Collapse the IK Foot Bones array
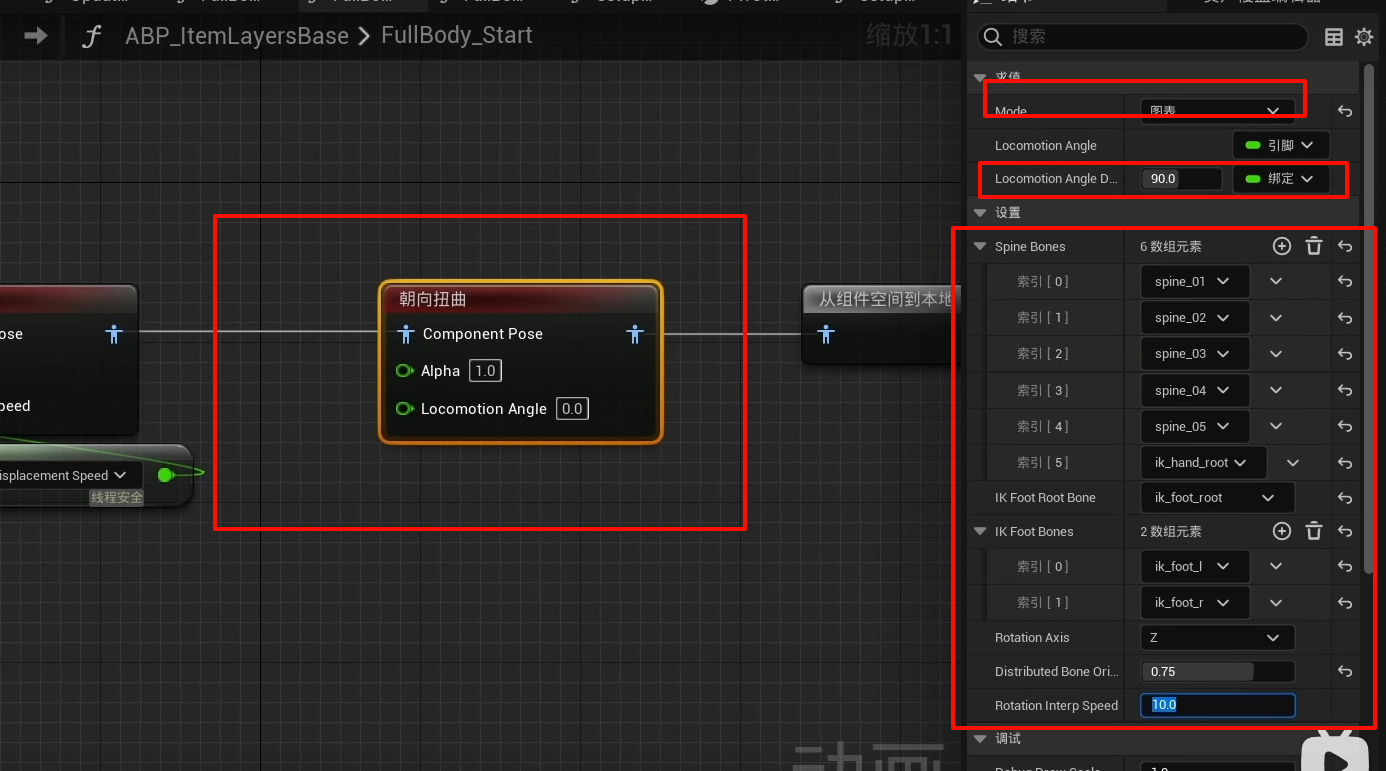The image size is (1386, 771). click(x=980, y=532)
